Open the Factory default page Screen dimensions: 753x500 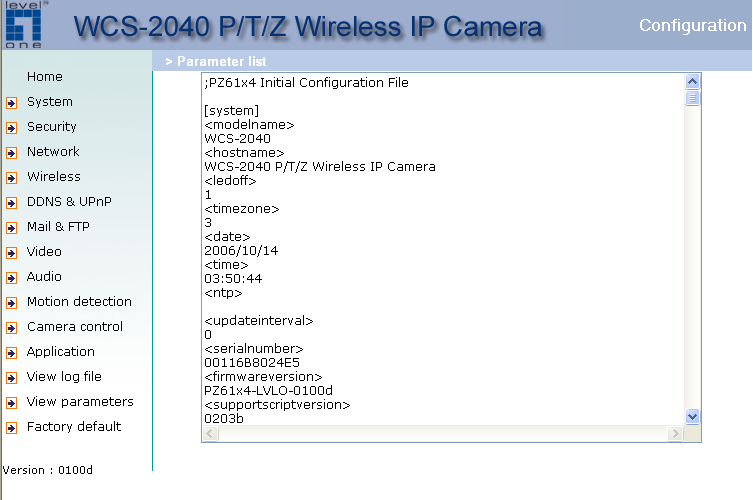(x=74, y=427)
